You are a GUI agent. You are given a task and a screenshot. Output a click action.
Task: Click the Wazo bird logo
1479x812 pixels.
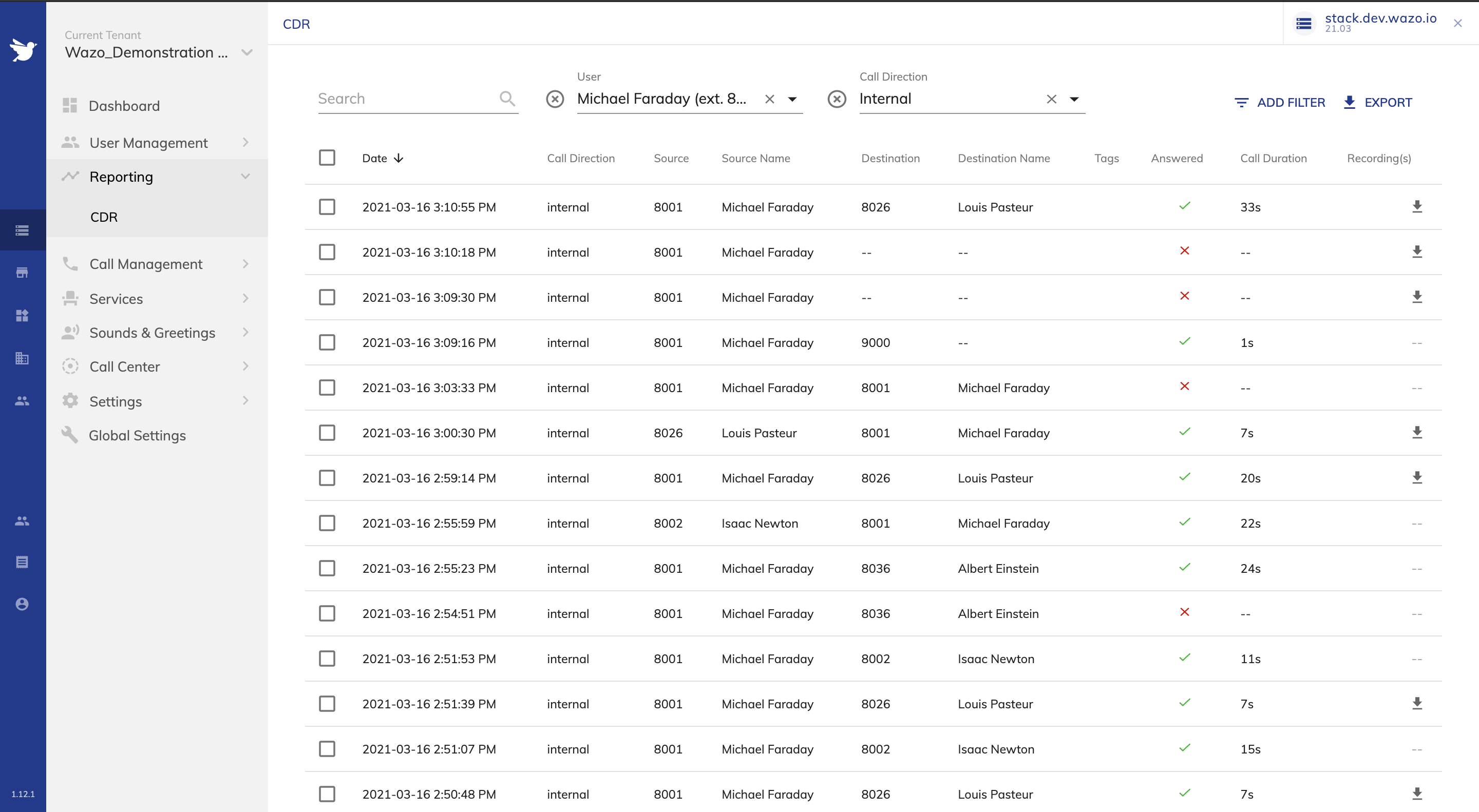pyautogui.click(x=23, y=49)
